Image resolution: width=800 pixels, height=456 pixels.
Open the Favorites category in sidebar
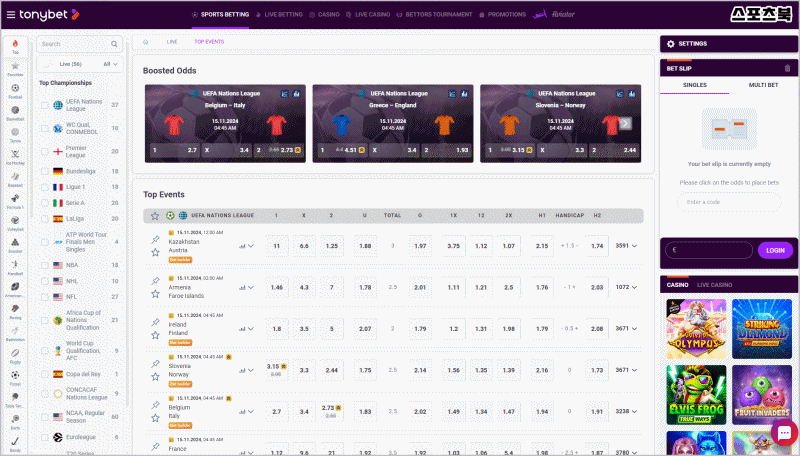point(15,68)
